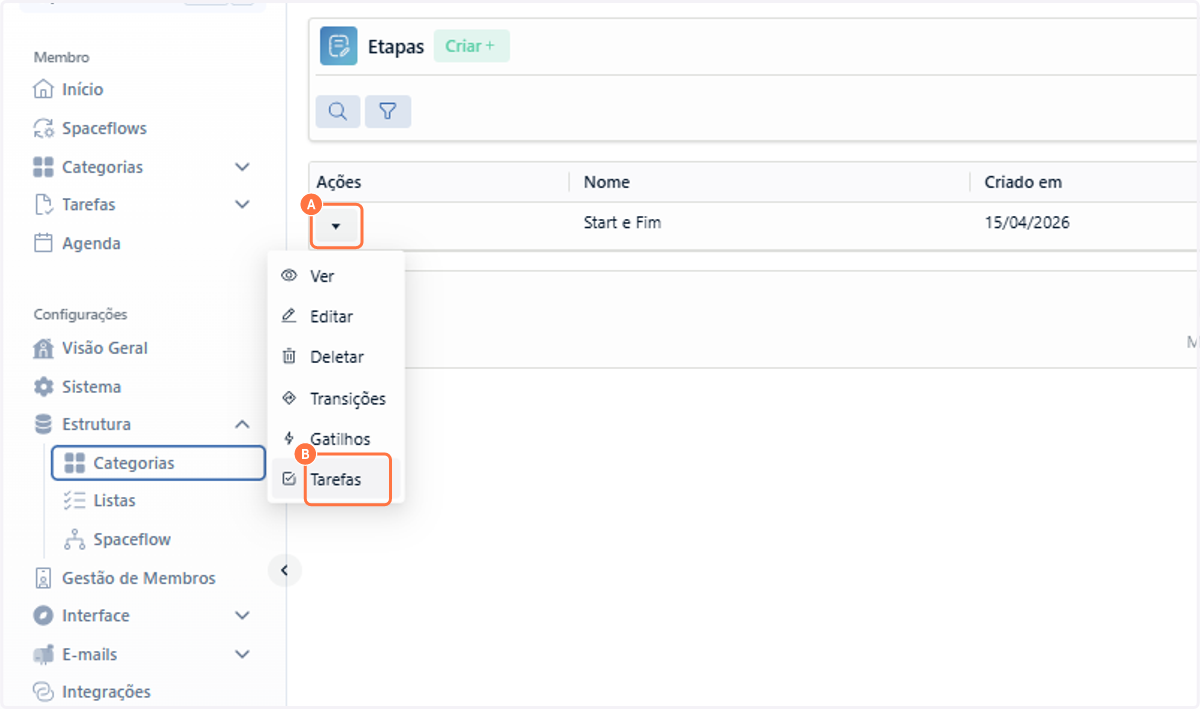1200x709 pixels.
Task: Open actions dropdown for Start e Fim row
Action: [x=336, y=226]
